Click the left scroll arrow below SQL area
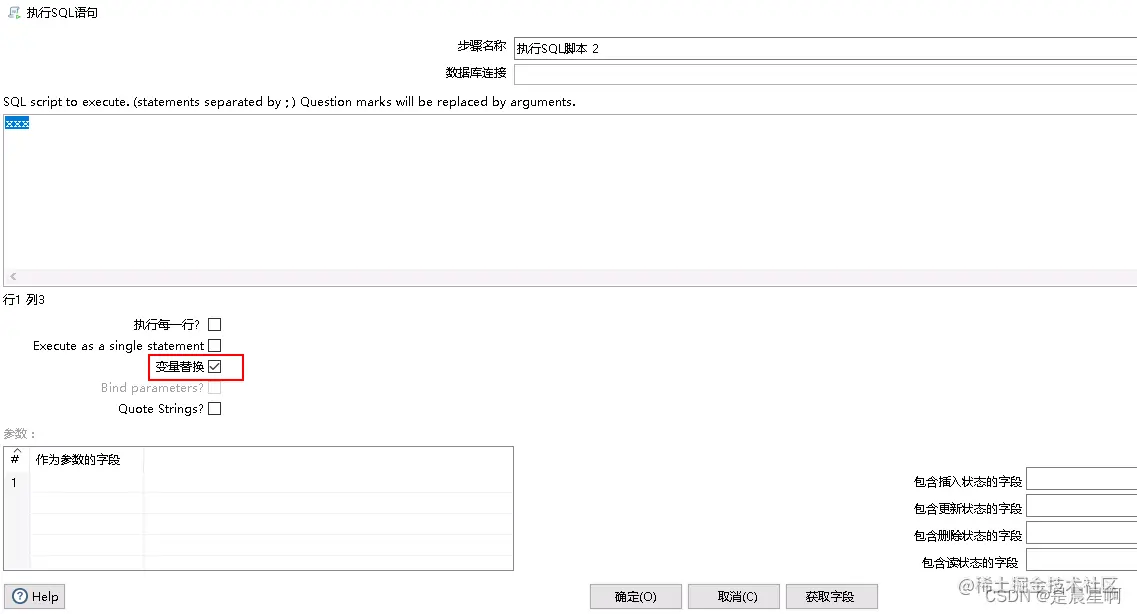Screen dimensions: 1137x614 pos(10,276)
